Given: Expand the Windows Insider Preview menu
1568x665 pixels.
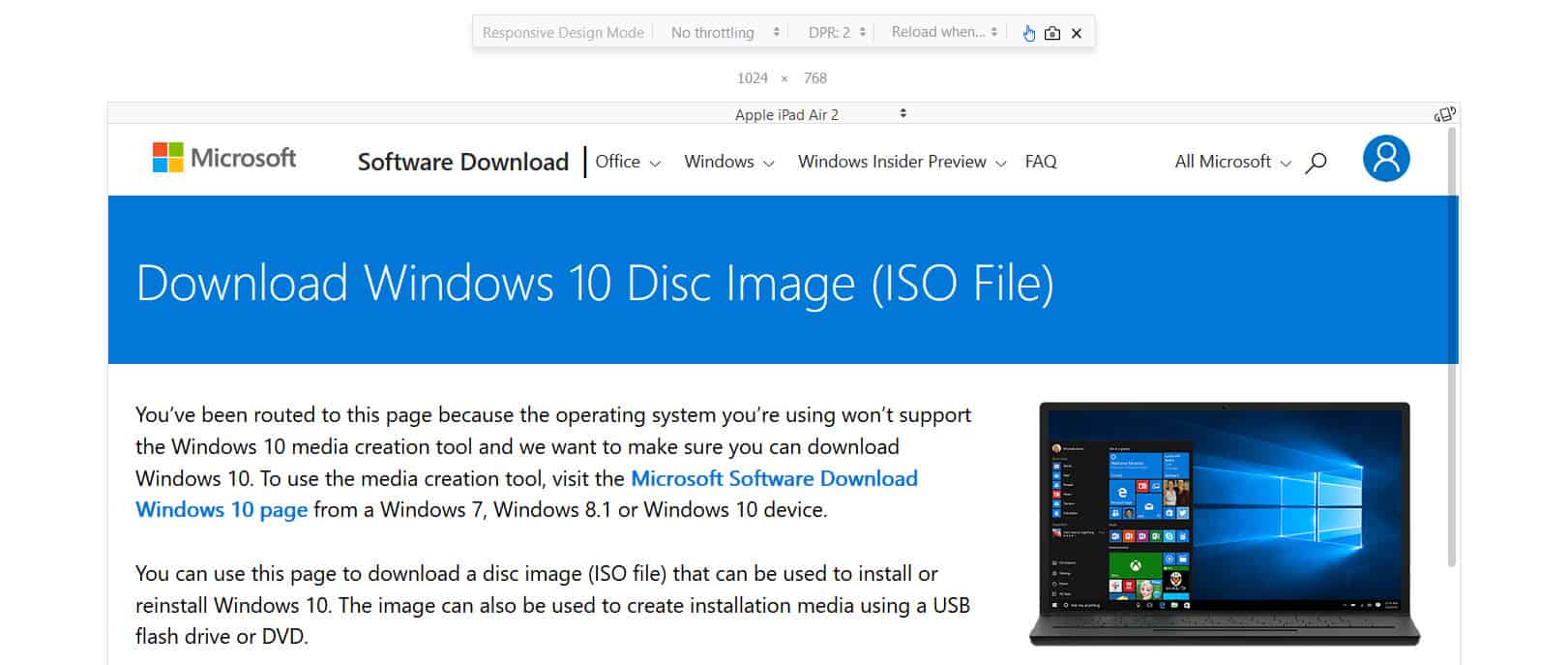Looking at the screenshot, I should coord(902,162).
